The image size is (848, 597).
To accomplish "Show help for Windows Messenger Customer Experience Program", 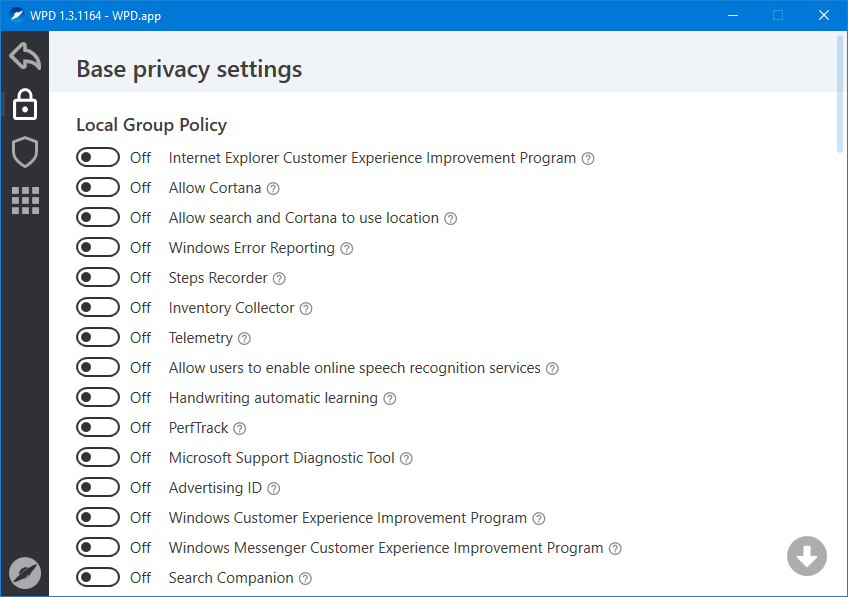I will click(x=615, y=549).
